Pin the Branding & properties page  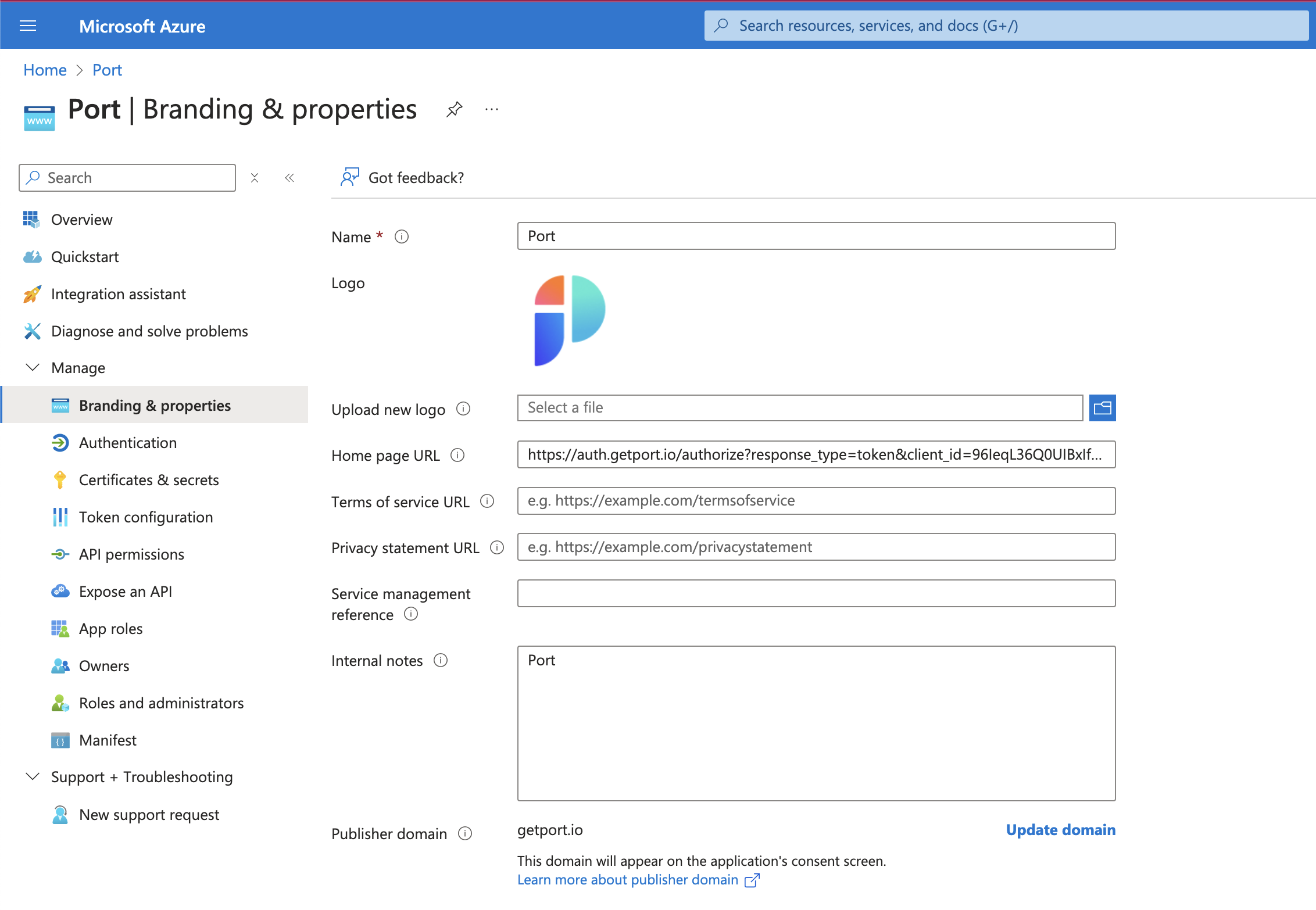coord(454,109)
